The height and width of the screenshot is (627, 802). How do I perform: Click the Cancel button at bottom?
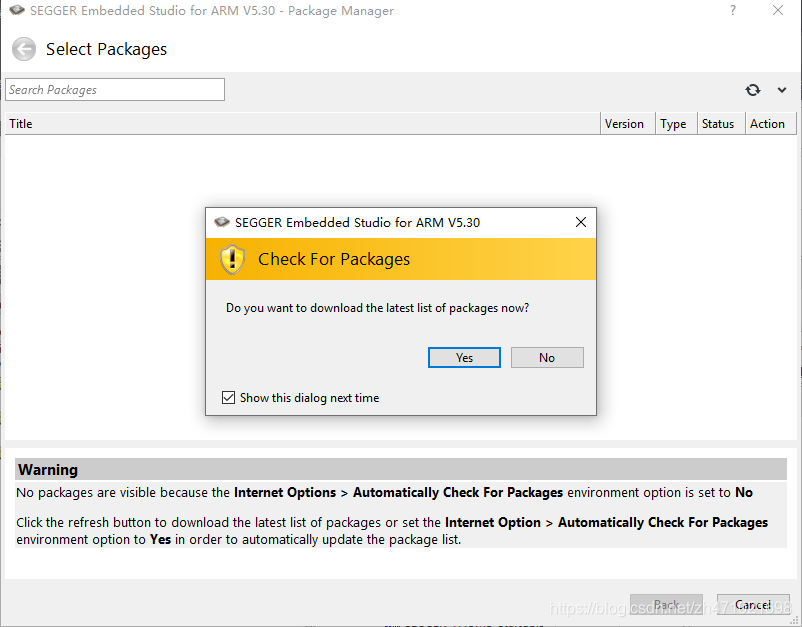click(753, 605)
